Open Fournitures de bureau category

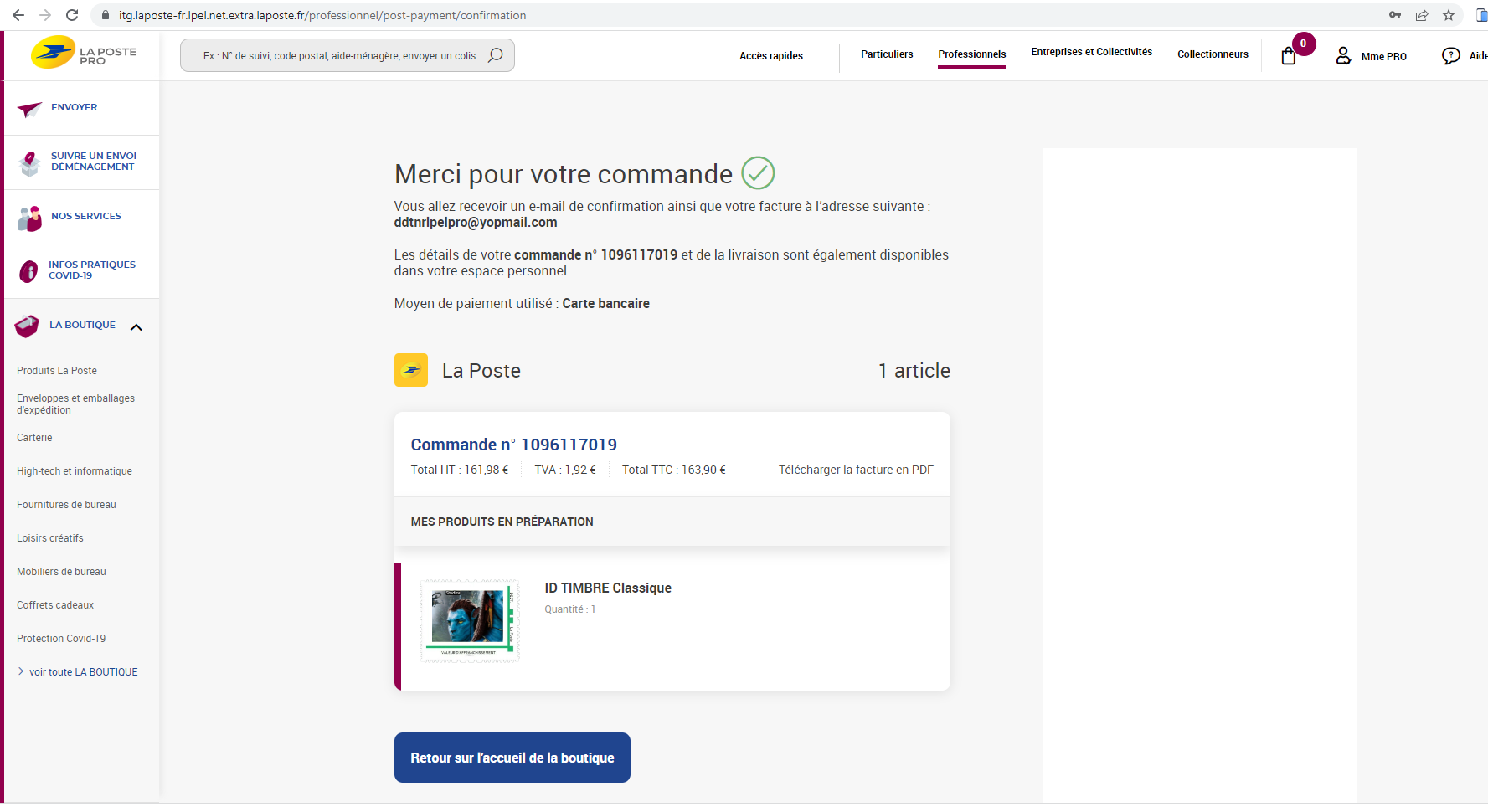(66, 505)
